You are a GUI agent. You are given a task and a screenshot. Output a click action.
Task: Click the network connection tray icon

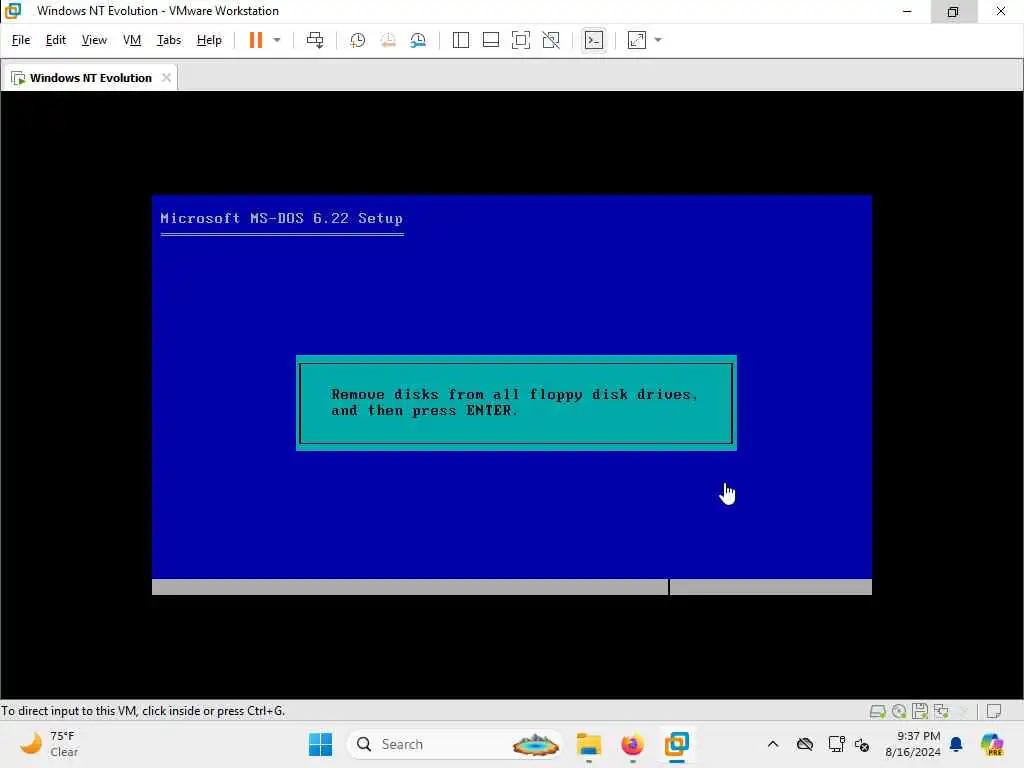[x=836, y=744]
